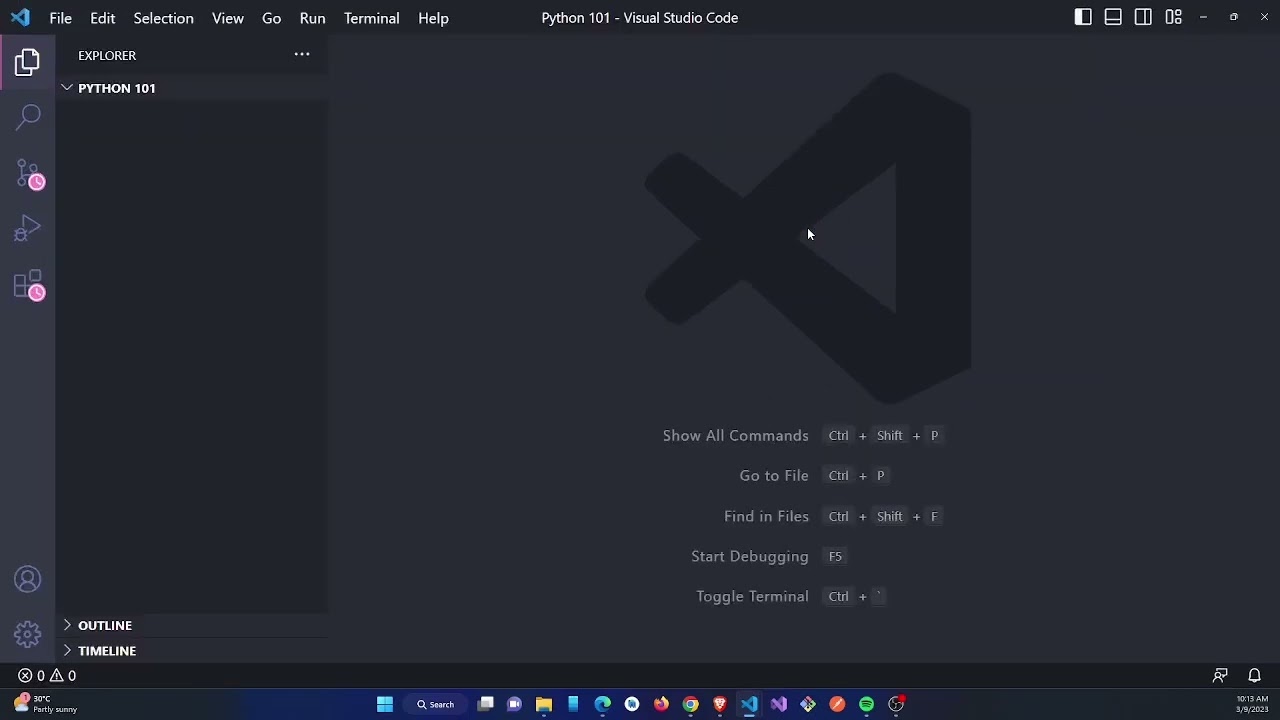Open the Explorer views and more actions menu

pyautogui.click(x=302, y=55)
